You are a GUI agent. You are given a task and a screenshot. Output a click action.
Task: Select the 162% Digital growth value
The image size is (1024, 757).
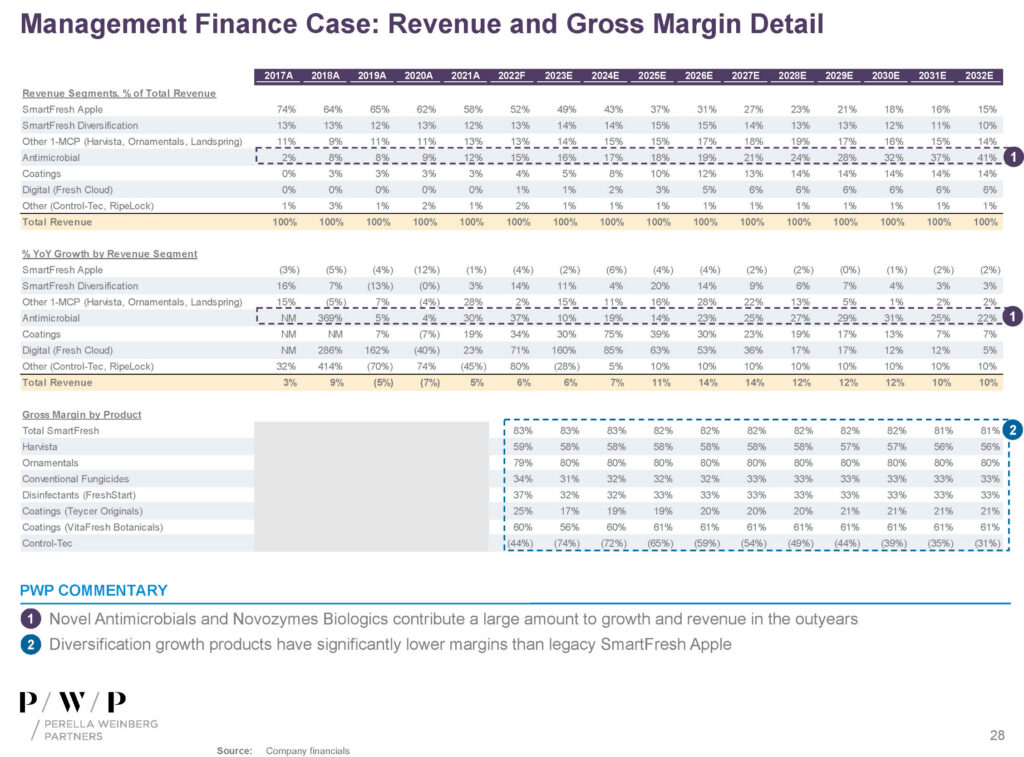click(377, 351)
